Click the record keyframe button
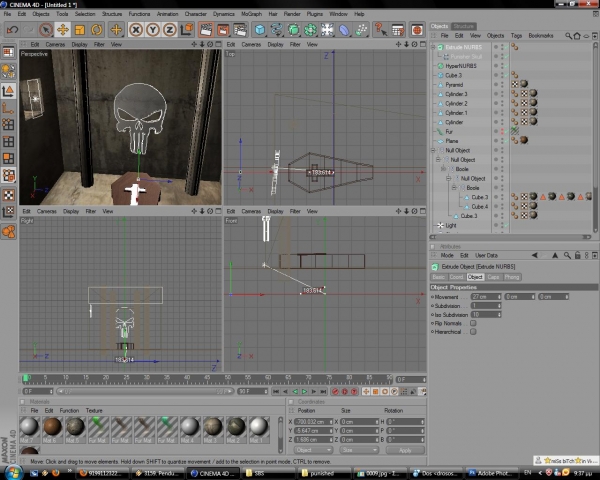This screenshot has width=600, height=480. point(335,391)
